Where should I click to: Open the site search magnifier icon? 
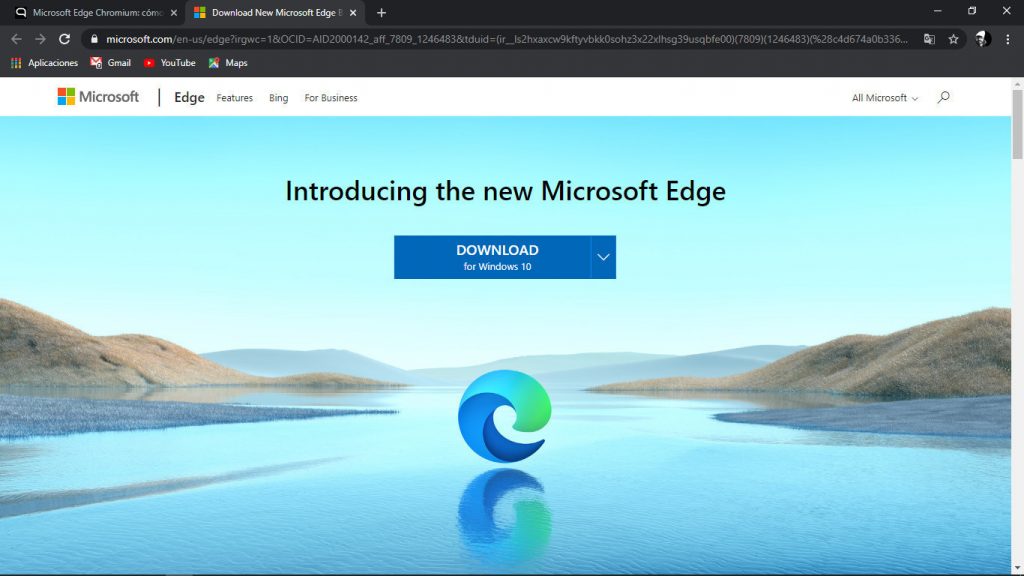(942, 97)
